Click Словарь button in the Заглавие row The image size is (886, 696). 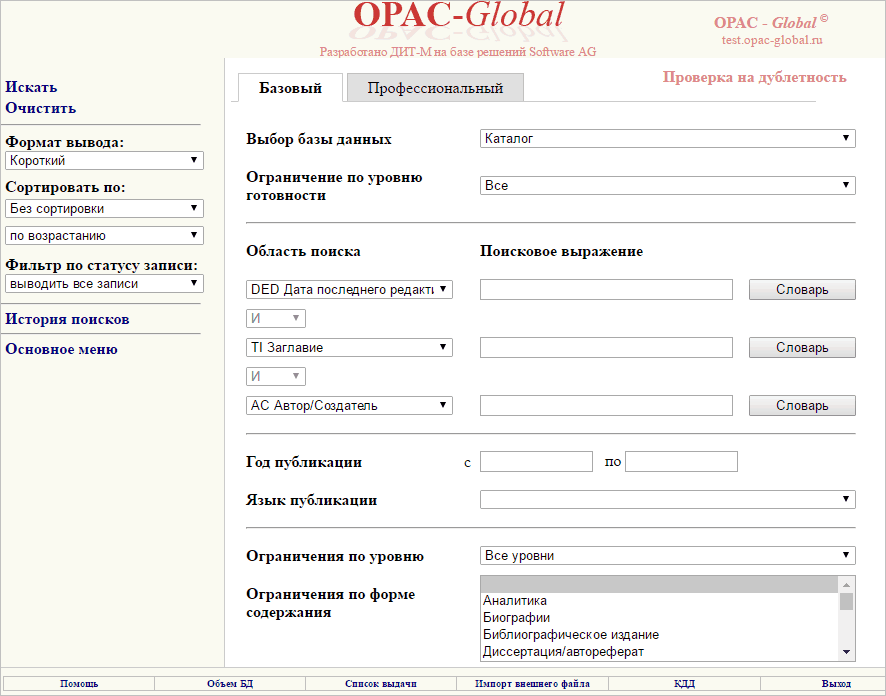pos(802,348)
